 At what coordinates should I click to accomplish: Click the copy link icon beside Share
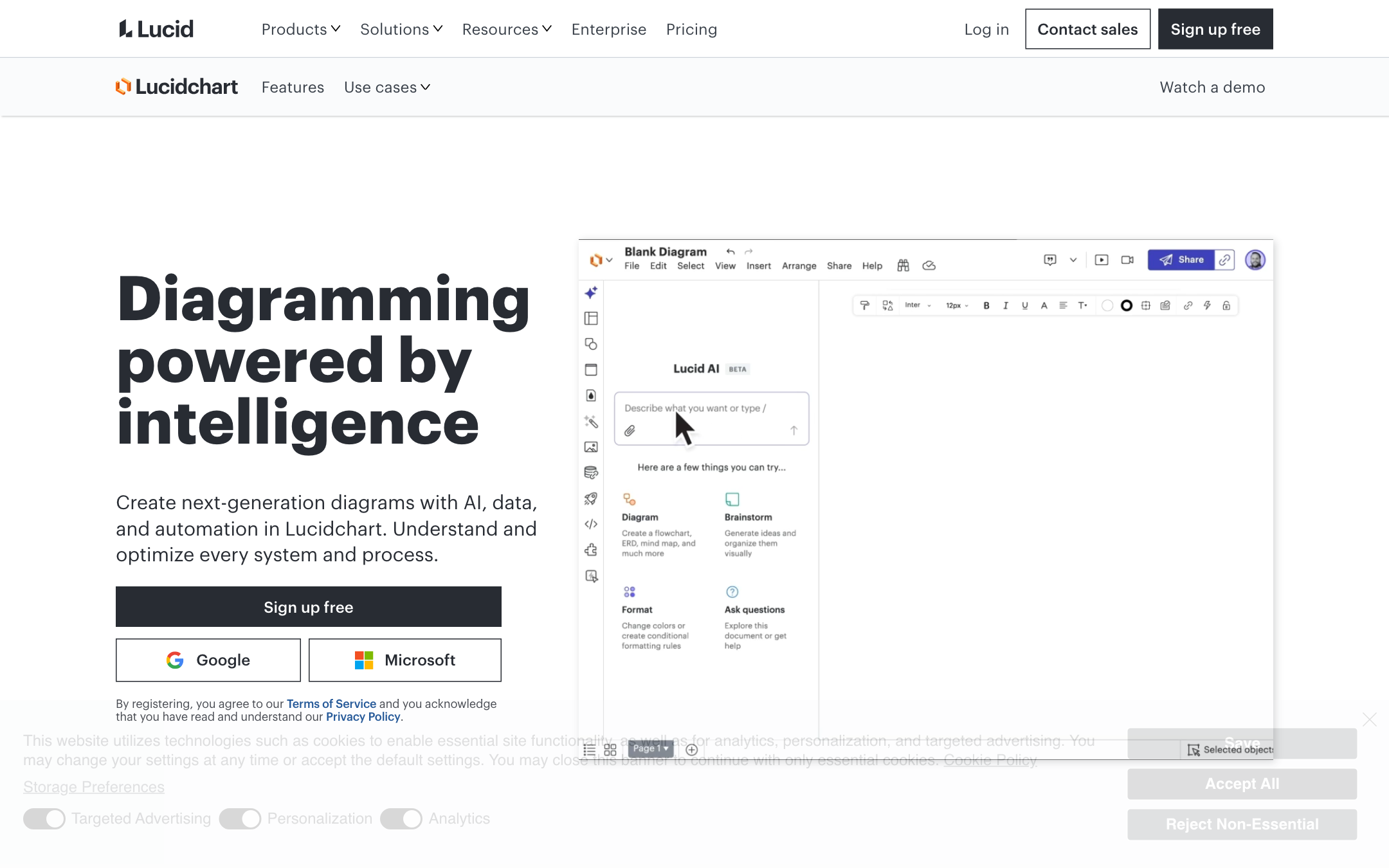[1225, 260]
